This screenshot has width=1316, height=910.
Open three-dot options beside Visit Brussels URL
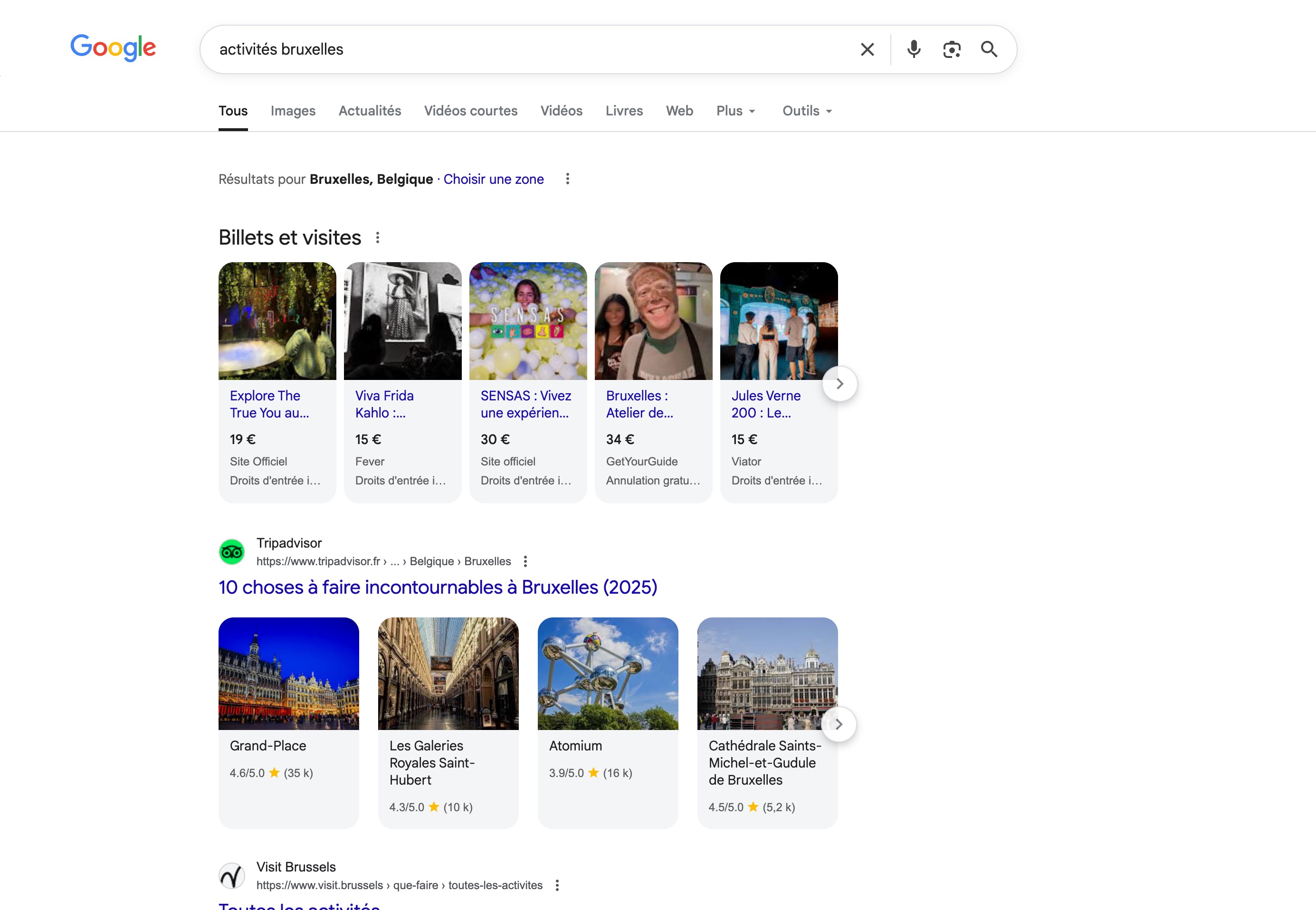point(557,885)
